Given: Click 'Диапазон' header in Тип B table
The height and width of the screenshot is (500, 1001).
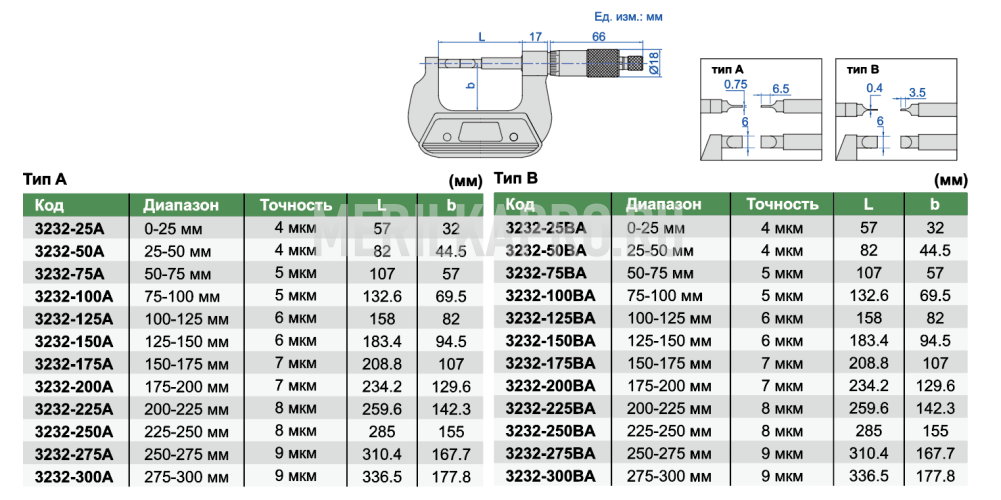Looking at the screenshot, I should [x=663, y=204].
